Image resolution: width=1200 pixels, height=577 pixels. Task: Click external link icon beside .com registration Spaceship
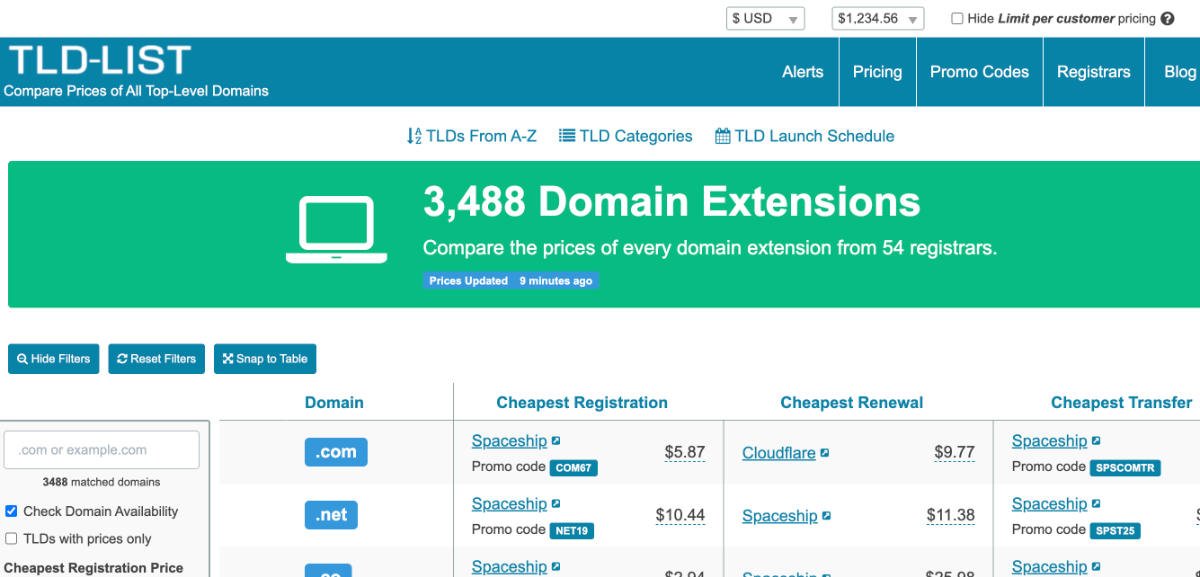tap(556, 441)
